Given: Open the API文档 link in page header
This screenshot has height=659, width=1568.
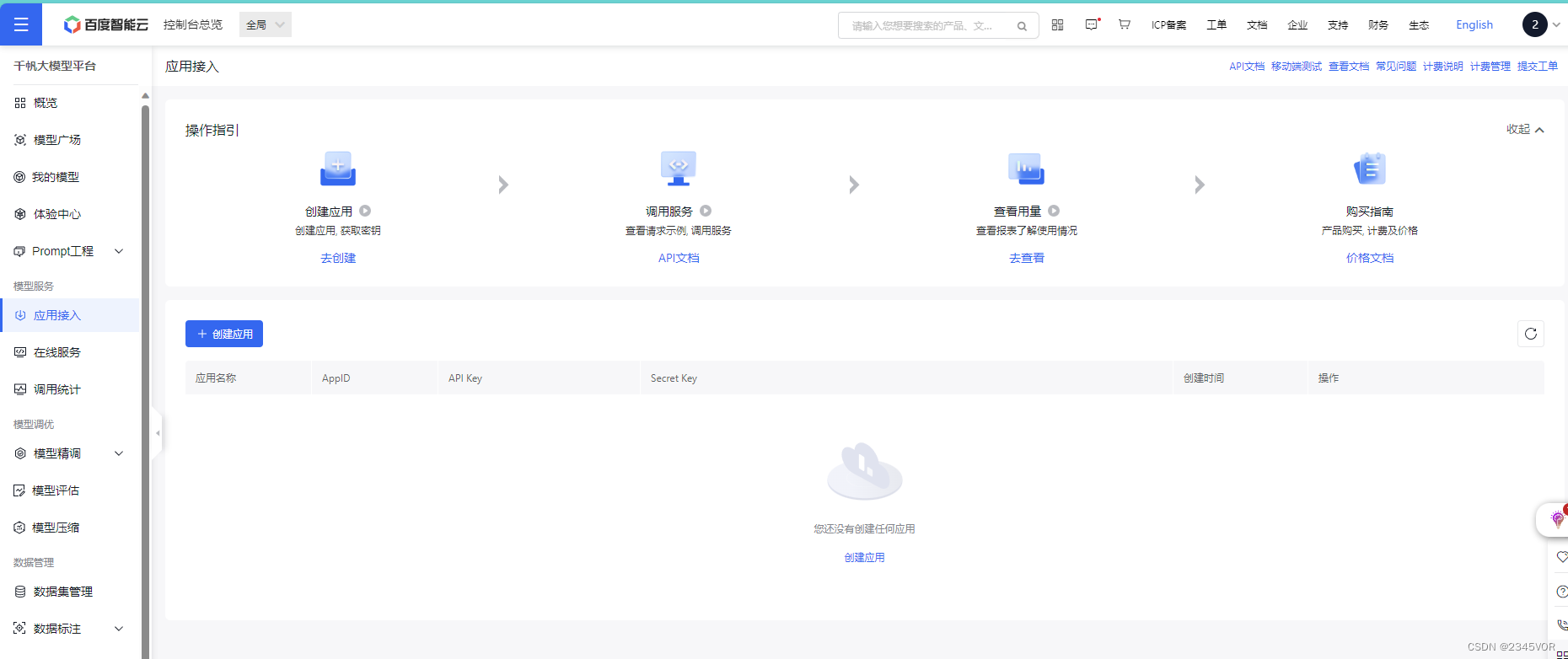Looking at the screenshot, I should (x=1247, y=67).
